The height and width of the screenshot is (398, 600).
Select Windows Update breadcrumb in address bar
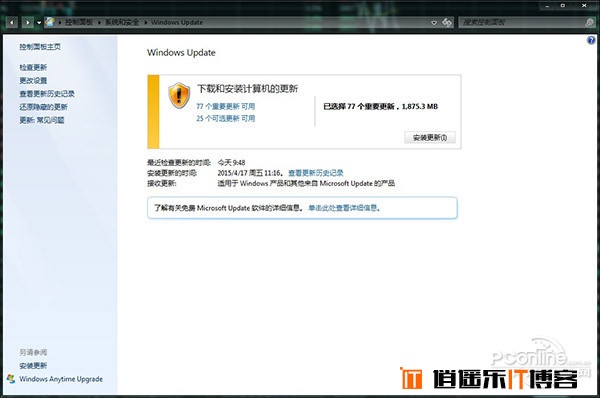click(x=177, y=22)
